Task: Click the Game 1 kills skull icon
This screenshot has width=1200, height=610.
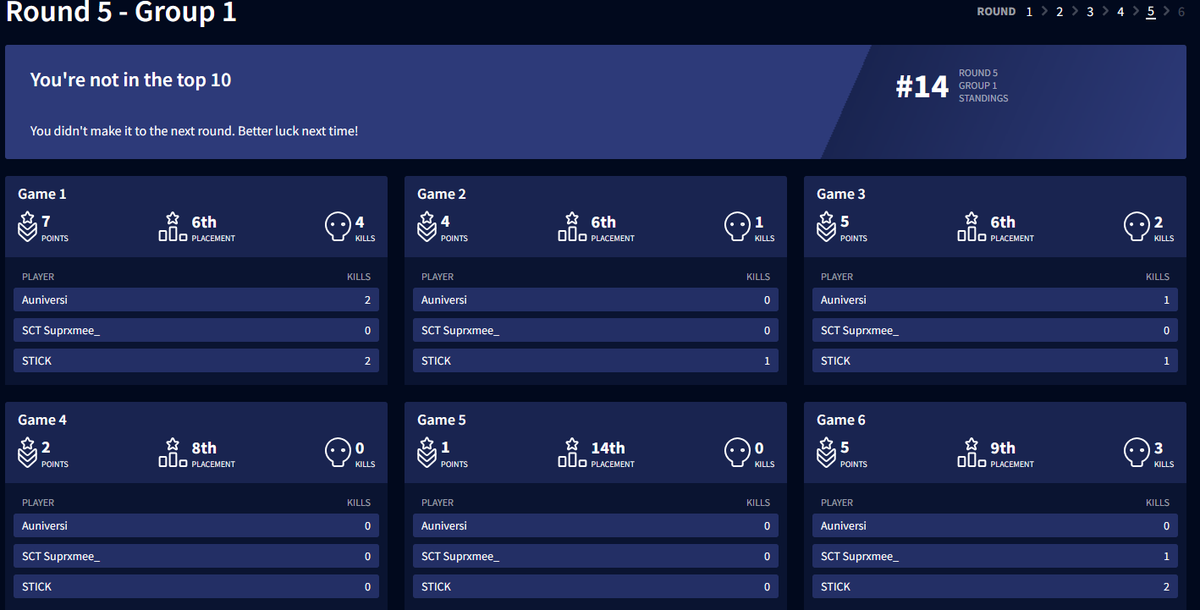Action: coord(338,227)
